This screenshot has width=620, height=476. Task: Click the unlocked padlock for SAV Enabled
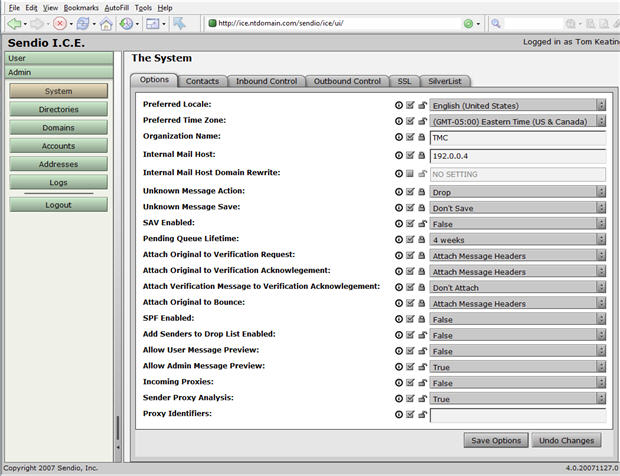point(421,223)
